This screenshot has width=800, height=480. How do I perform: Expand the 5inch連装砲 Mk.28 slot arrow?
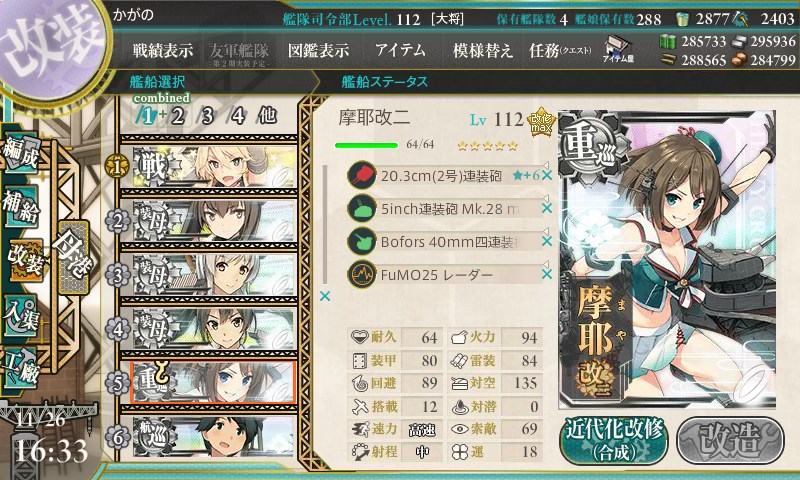[x=545, y=198]
